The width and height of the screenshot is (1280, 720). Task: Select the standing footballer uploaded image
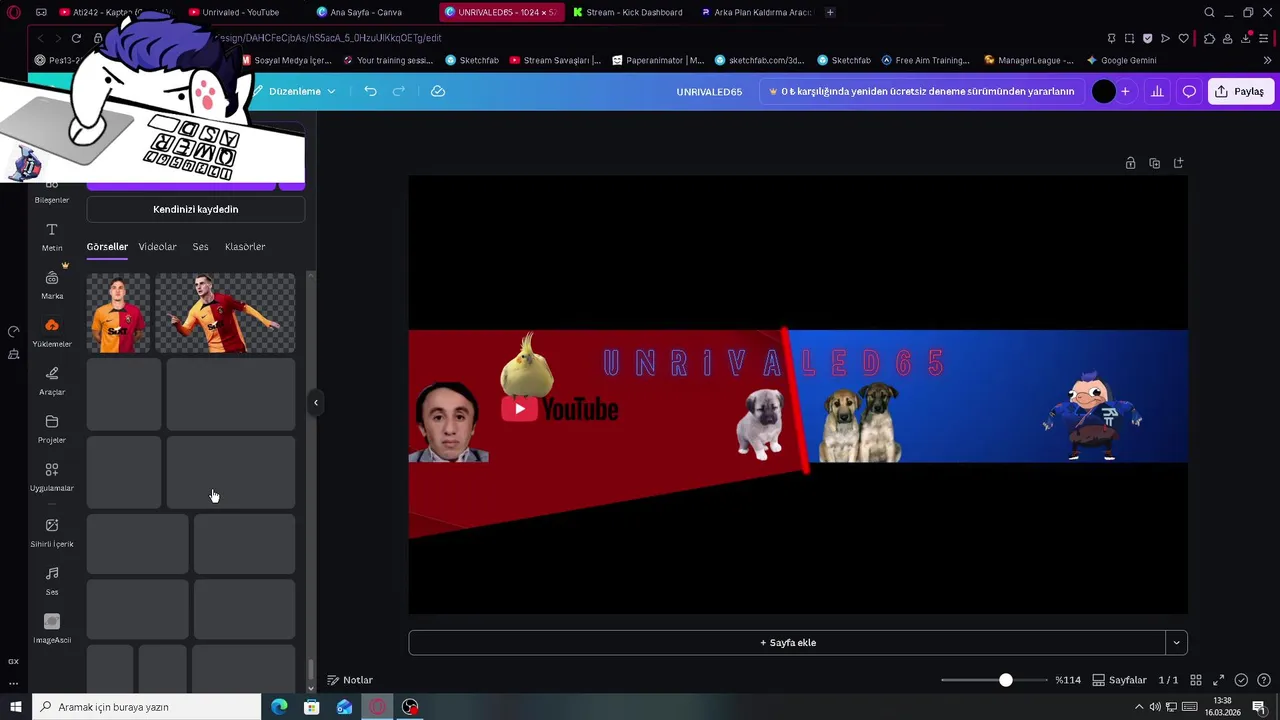click(x=118, y=313)
